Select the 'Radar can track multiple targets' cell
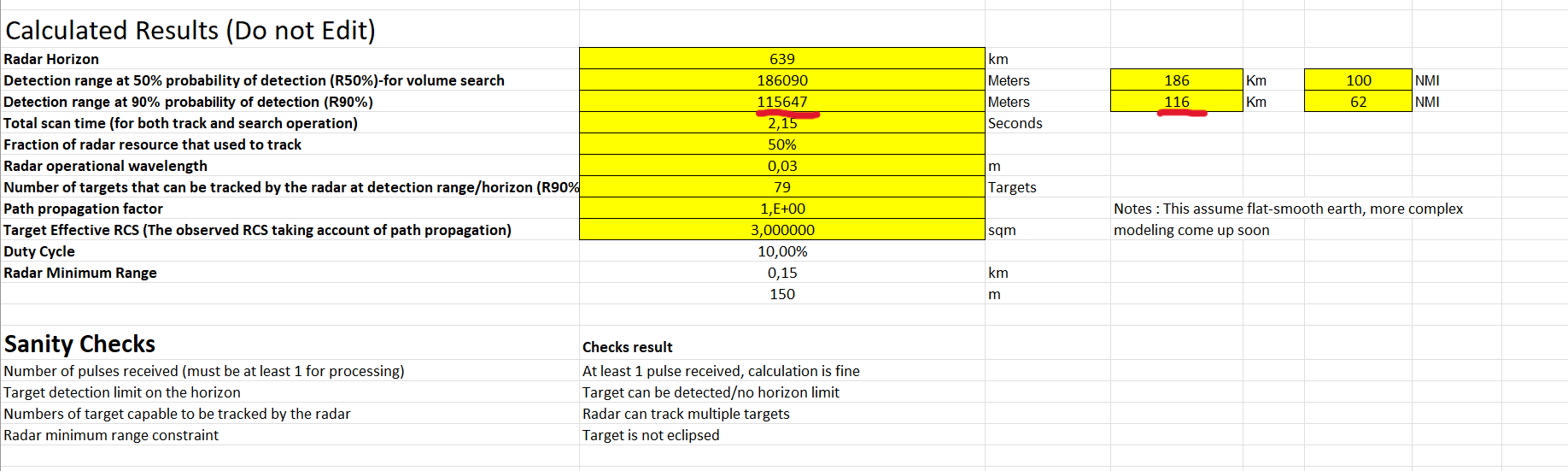The width and height of the screenshot is (1568, 471). point(686,414)
